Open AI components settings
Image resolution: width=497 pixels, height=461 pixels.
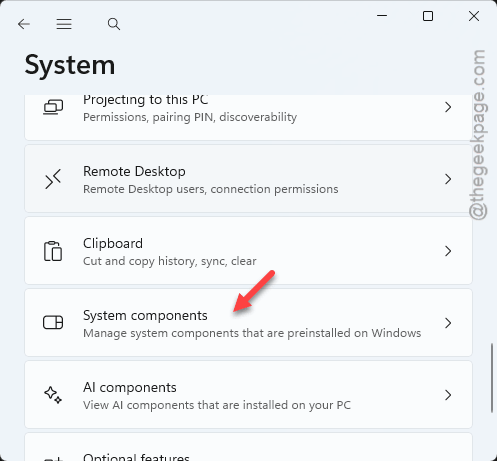(x=248, y=395)
